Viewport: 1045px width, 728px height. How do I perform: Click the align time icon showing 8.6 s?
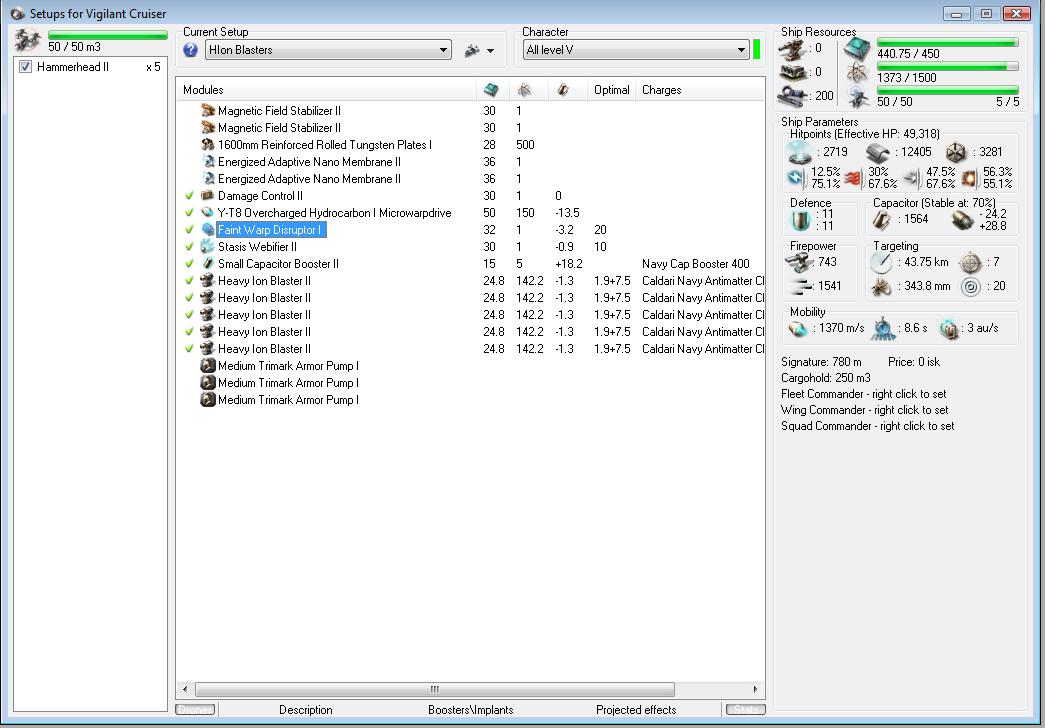883,328
